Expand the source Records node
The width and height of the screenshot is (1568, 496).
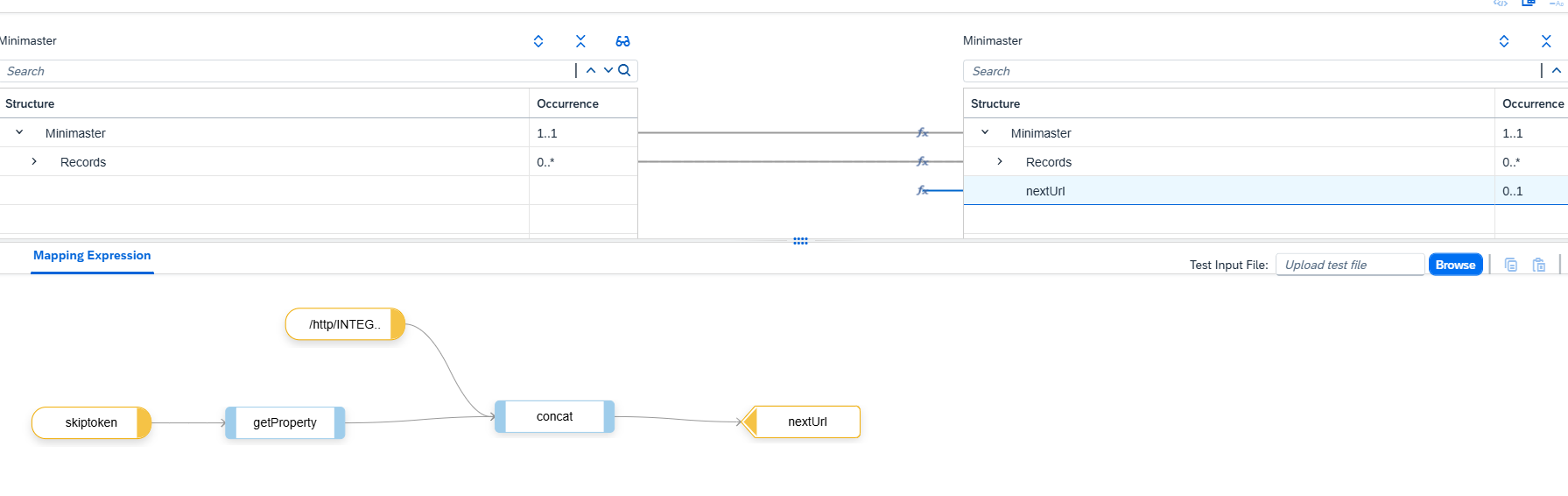[x=34, y=161]
